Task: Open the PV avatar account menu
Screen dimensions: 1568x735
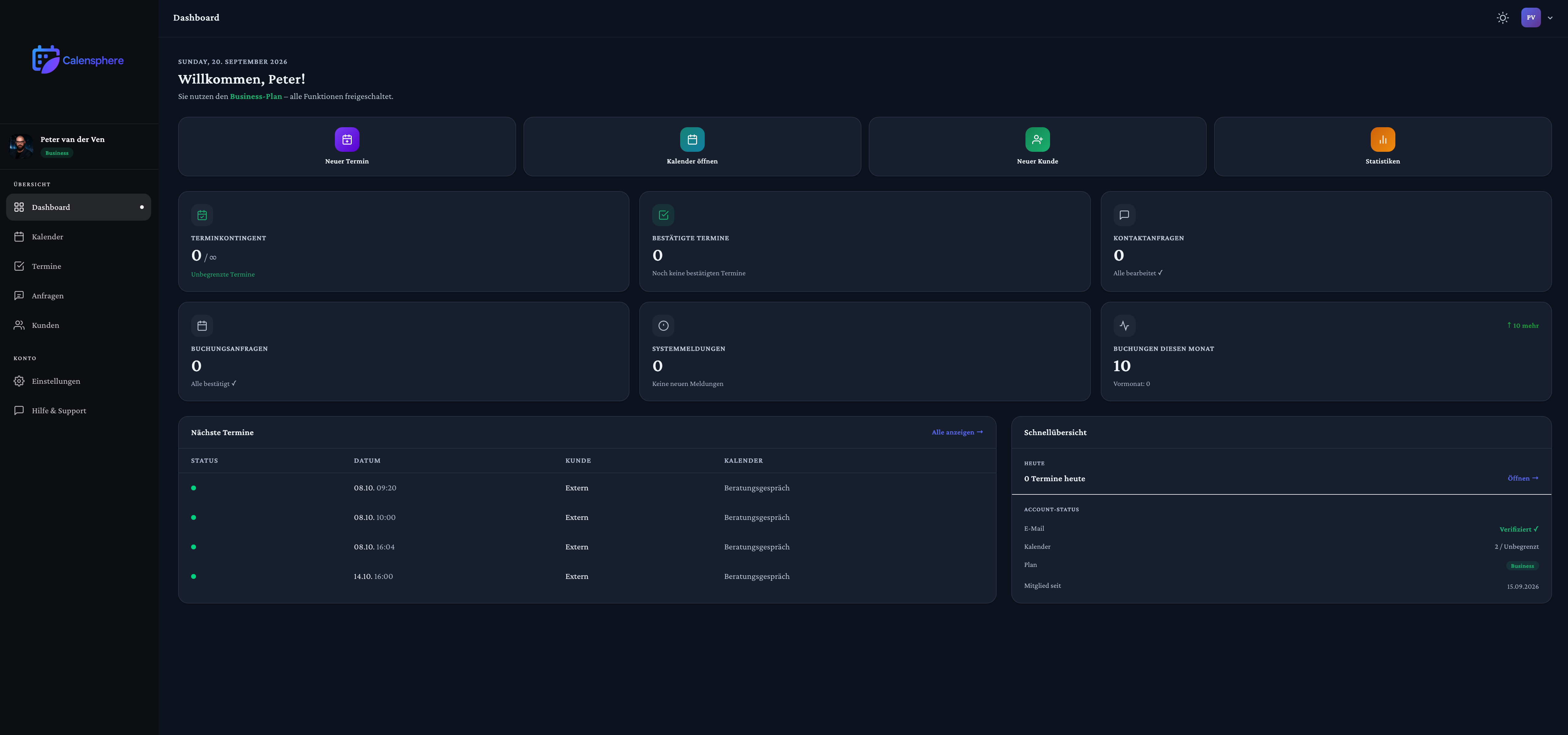Action: tap(1530, 18)
